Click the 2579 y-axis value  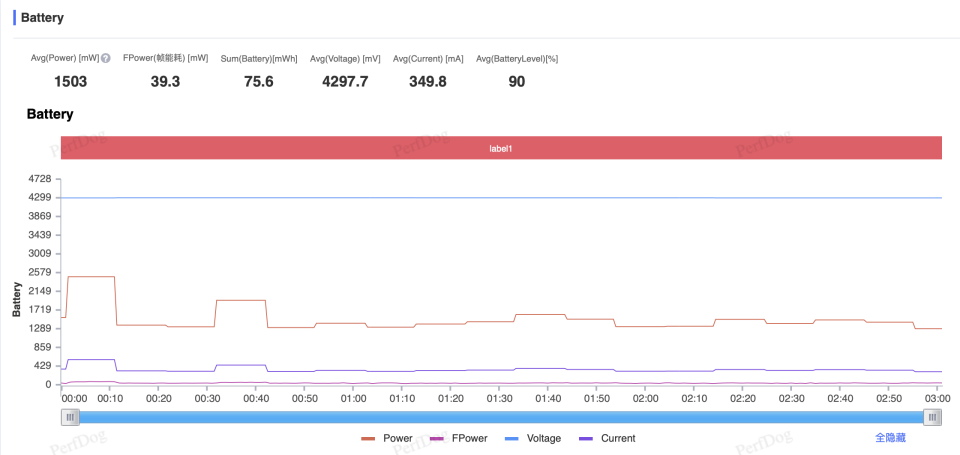tap(42, 273)
